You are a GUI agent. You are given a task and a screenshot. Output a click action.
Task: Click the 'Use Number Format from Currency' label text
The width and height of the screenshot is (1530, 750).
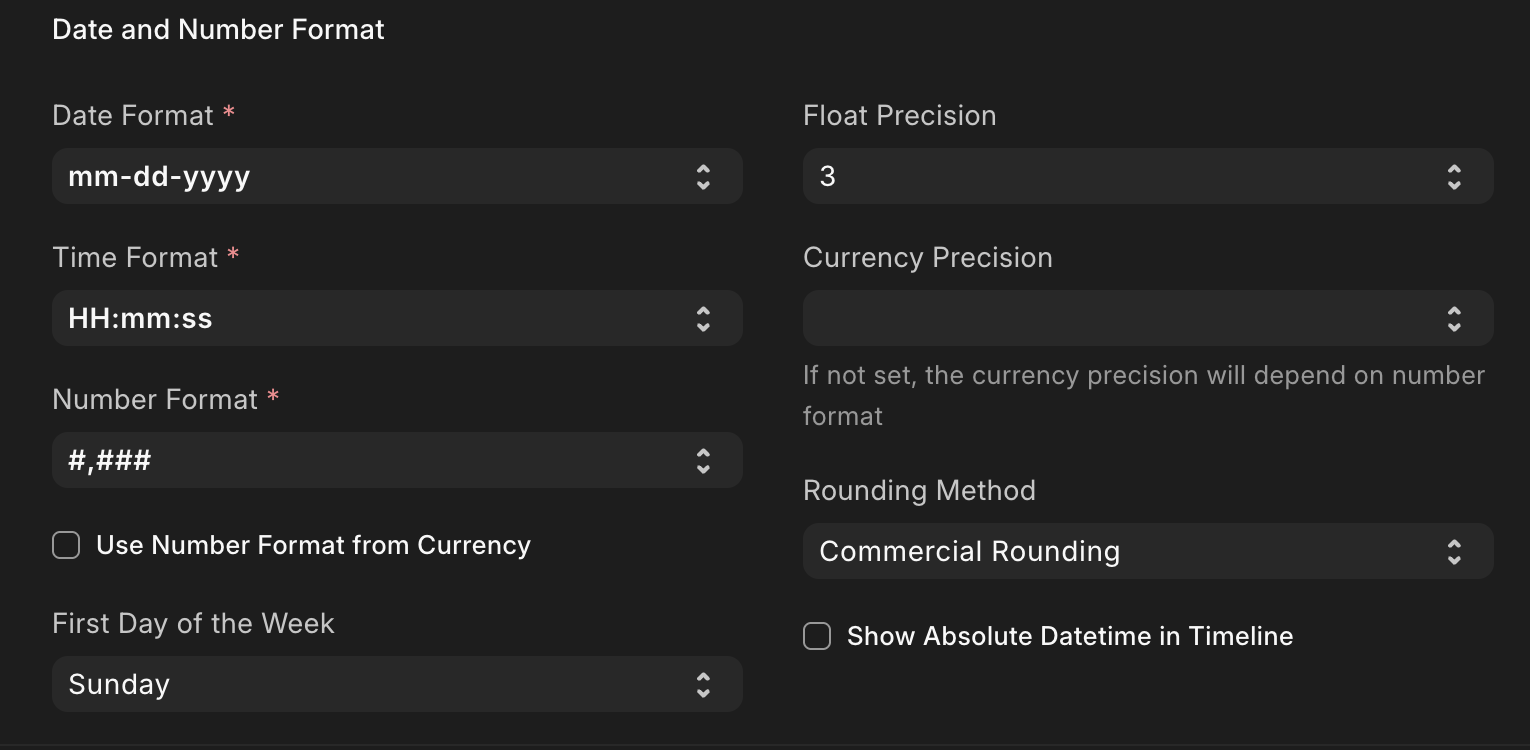(313, 545)
